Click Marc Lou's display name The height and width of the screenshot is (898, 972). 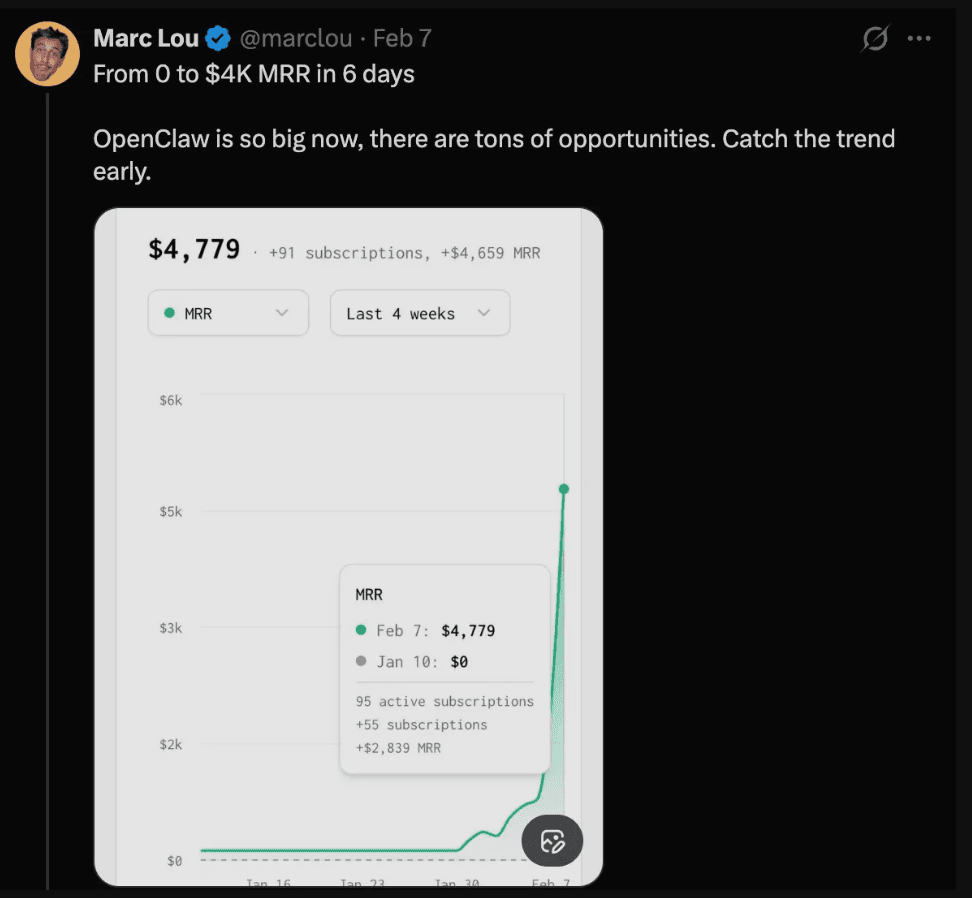click(x=145, y=38)
